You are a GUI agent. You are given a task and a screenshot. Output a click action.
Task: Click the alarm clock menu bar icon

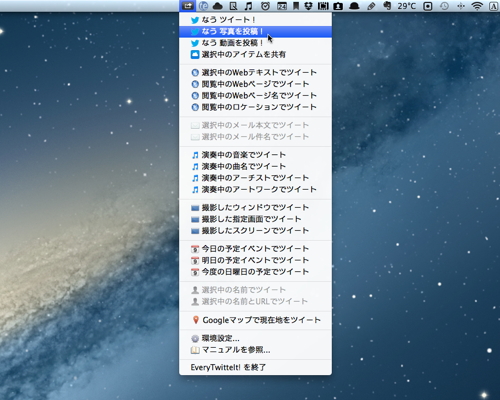tap(265, 6)
